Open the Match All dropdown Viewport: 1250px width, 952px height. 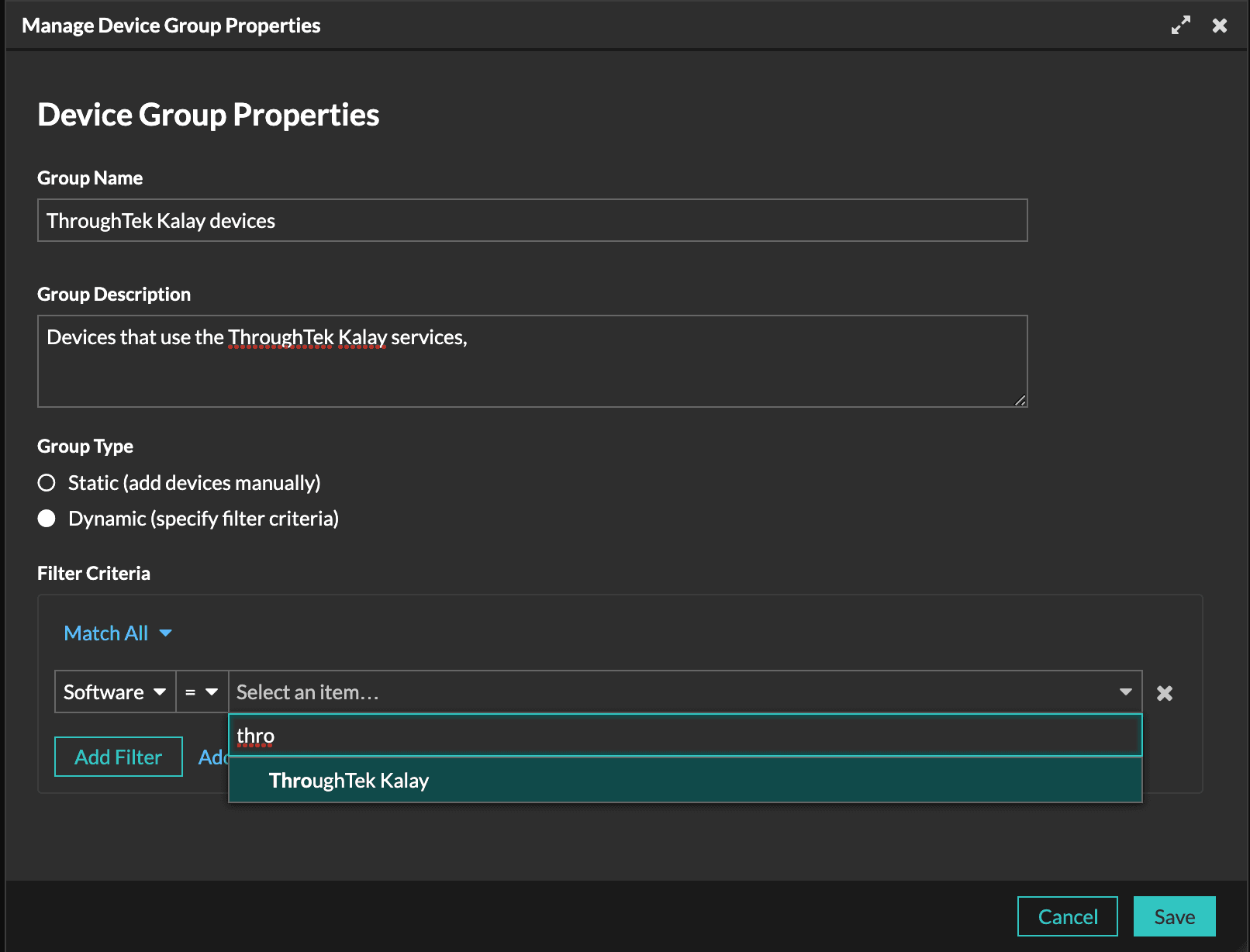[118, 633]
